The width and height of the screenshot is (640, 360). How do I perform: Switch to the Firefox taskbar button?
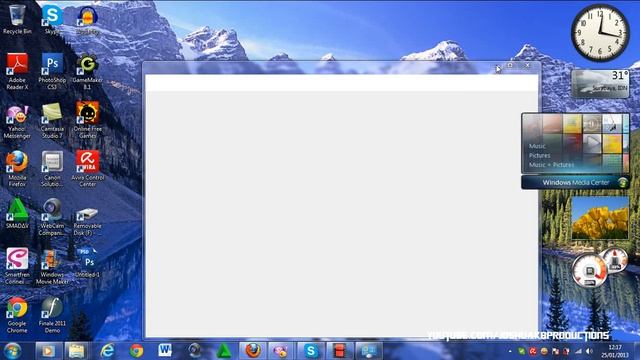tap(253, 351)
